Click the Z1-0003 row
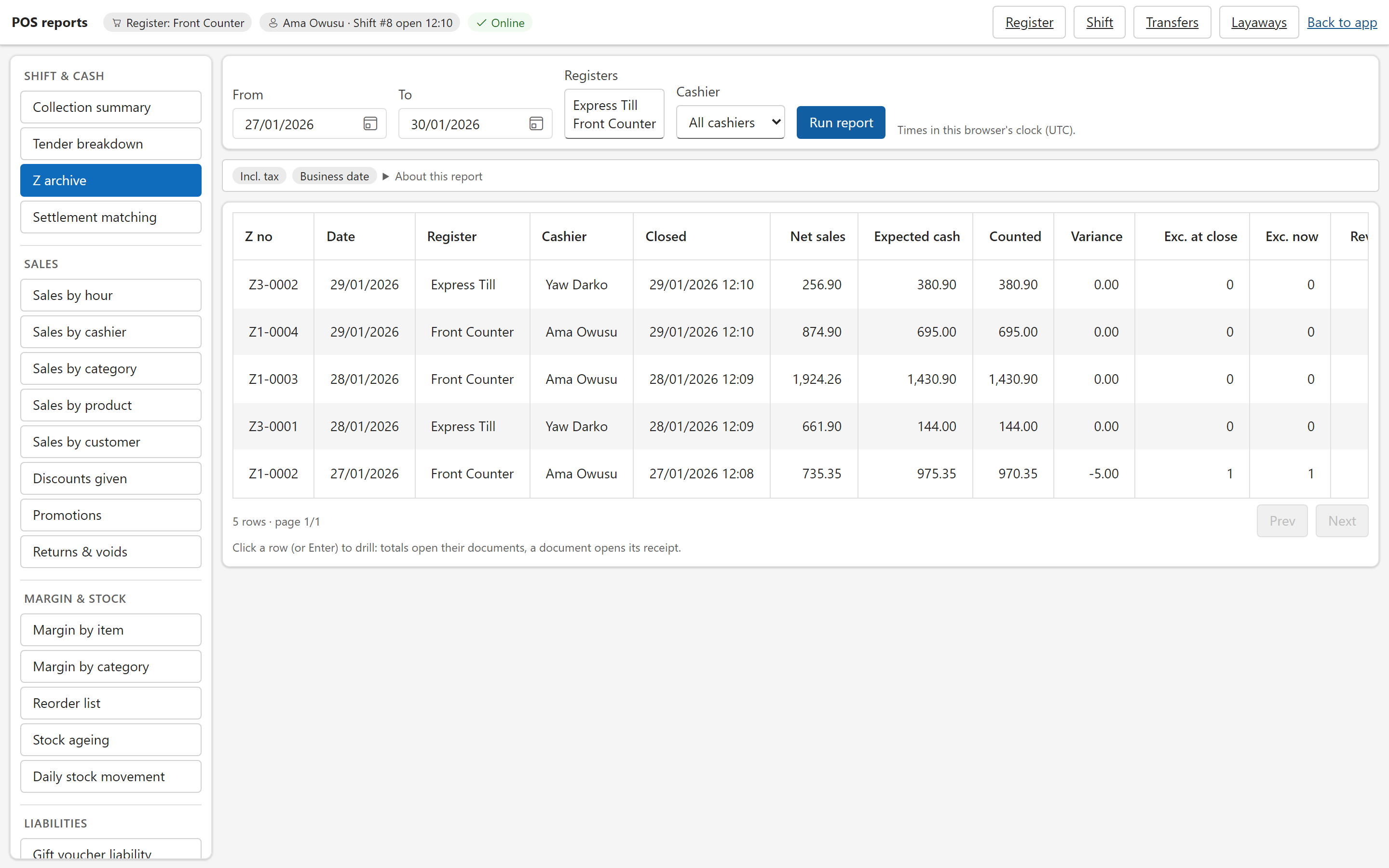 [x=800, y=380]
